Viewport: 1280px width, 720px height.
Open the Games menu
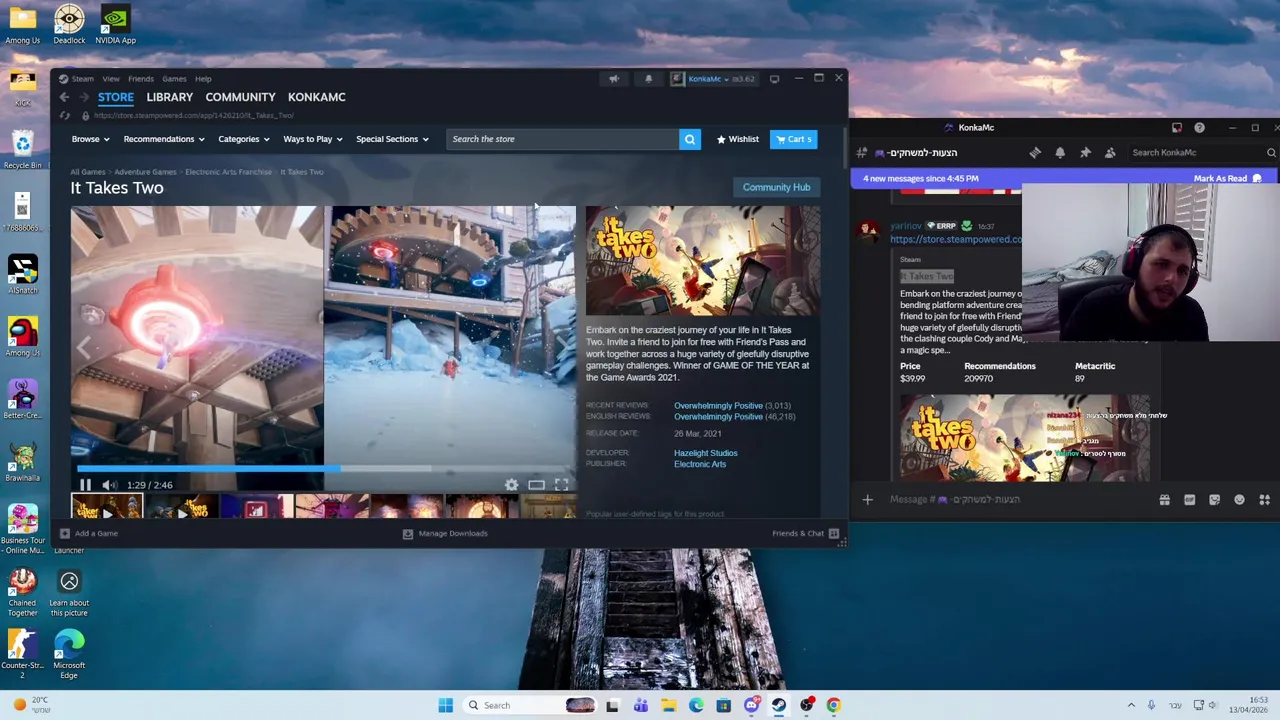point(174,79)
